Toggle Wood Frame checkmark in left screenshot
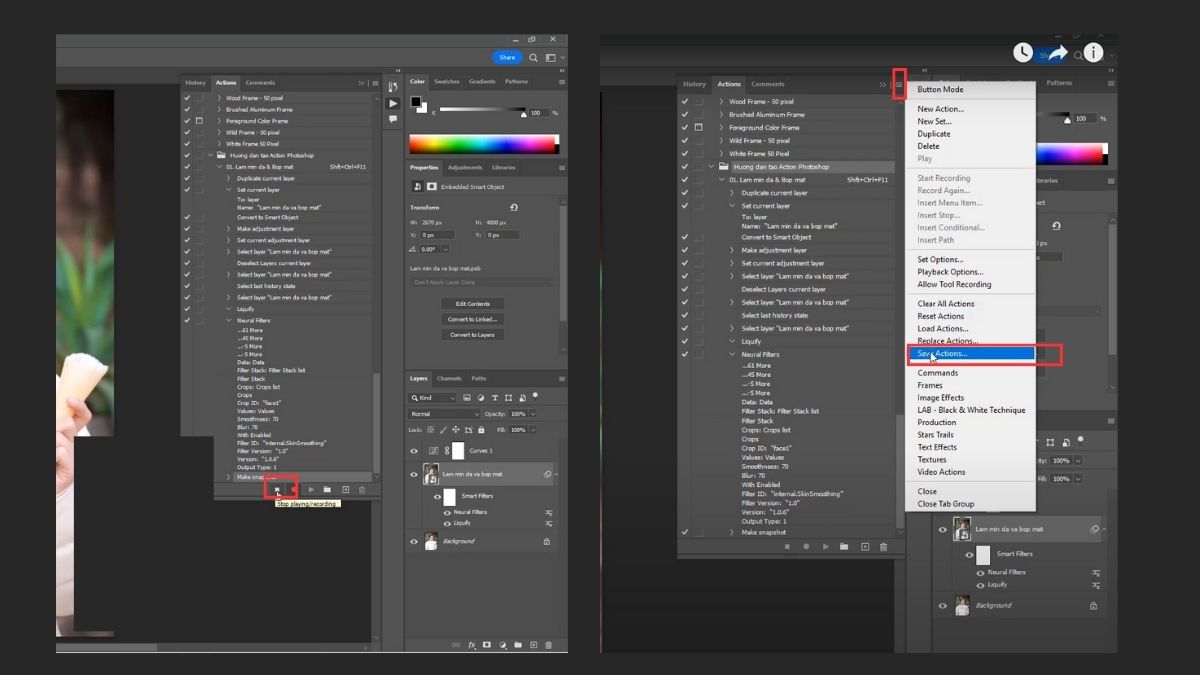Image resolution: width=1200 pixels, height=675 pixels. (x=187, y=98)
